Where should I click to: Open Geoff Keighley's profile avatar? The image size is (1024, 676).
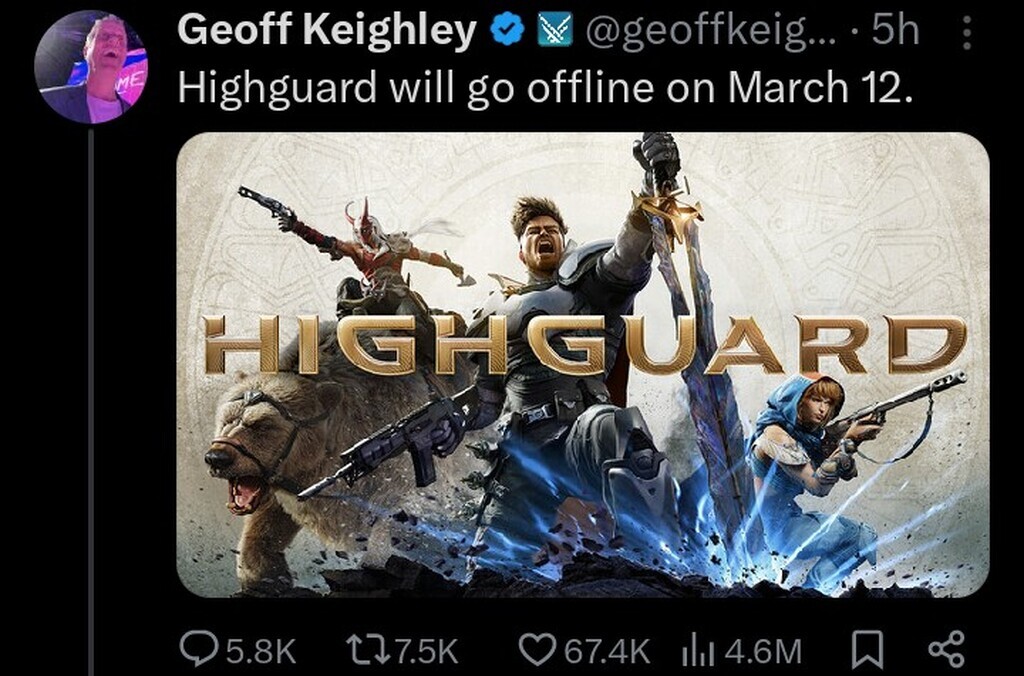91,67
